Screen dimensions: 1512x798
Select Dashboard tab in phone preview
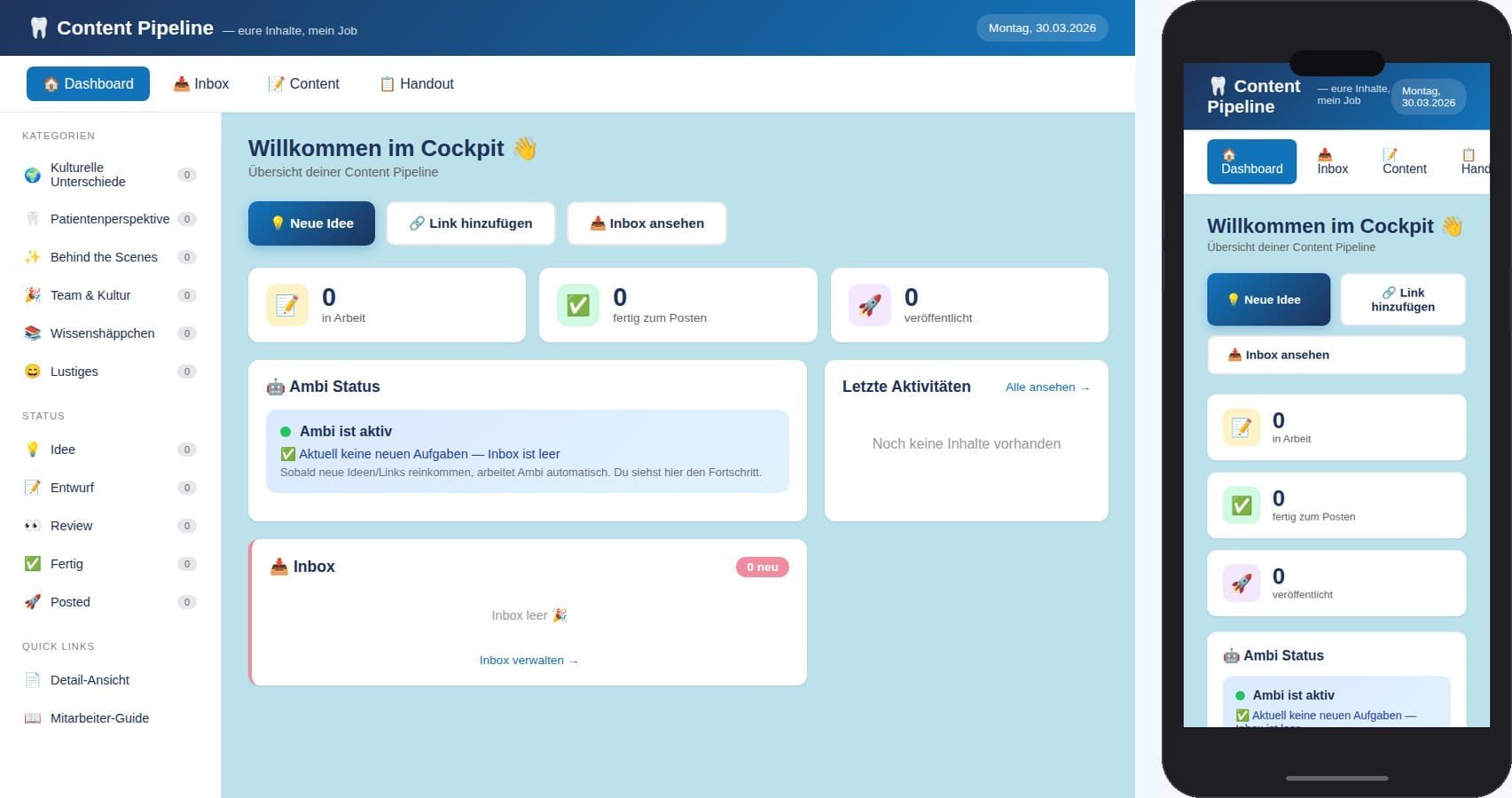pyautogui.click(x=1251, y=161)
